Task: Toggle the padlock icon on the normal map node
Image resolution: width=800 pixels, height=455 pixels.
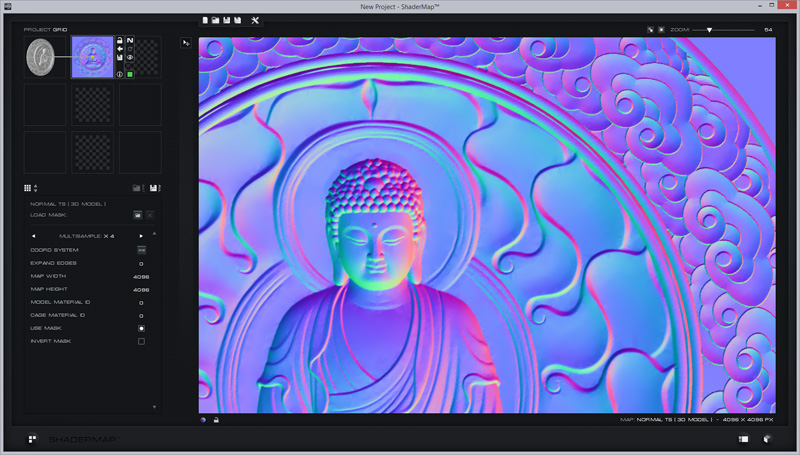Action: click(120, 40)
